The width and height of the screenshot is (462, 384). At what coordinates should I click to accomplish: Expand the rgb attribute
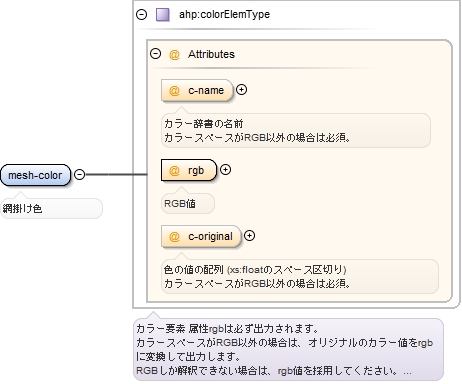coord(225,170)
